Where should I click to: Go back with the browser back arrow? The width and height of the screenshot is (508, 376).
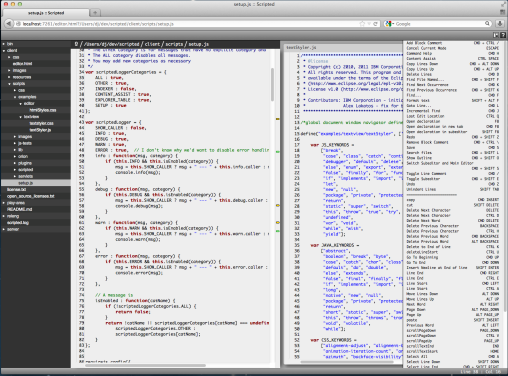point(9,24)
